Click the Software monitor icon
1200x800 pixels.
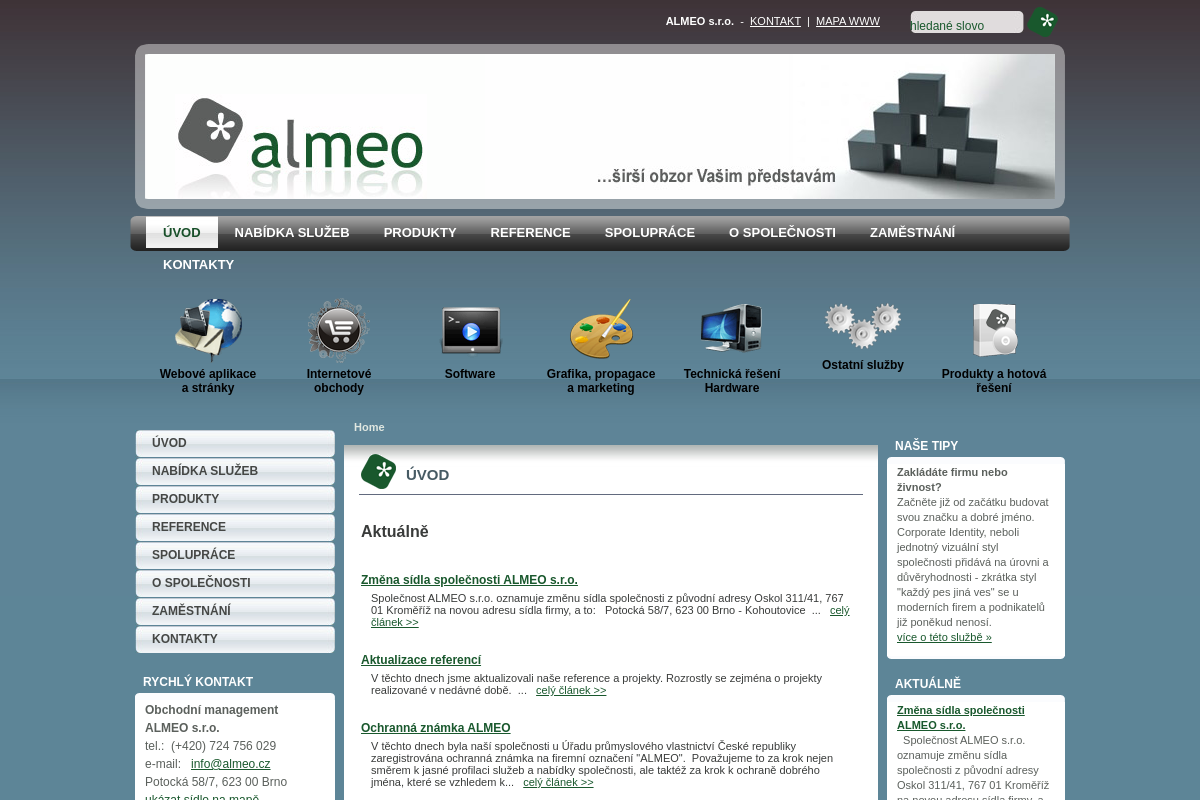pyautogui.click(x=470, y=330)
